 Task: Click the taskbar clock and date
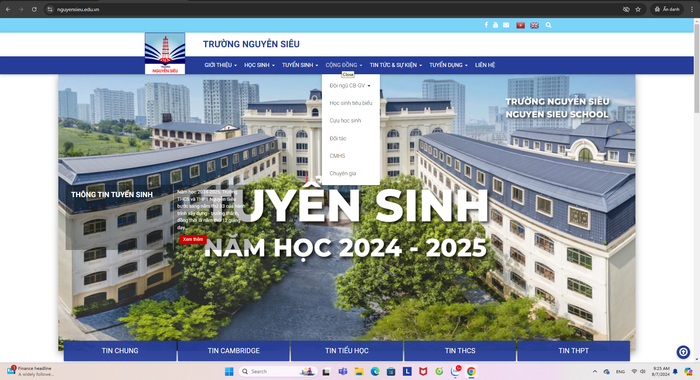661,372
